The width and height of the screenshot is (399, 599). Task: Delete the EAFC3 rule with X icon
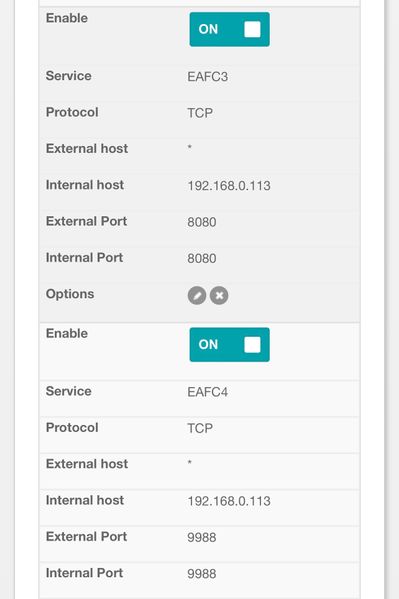219,296
